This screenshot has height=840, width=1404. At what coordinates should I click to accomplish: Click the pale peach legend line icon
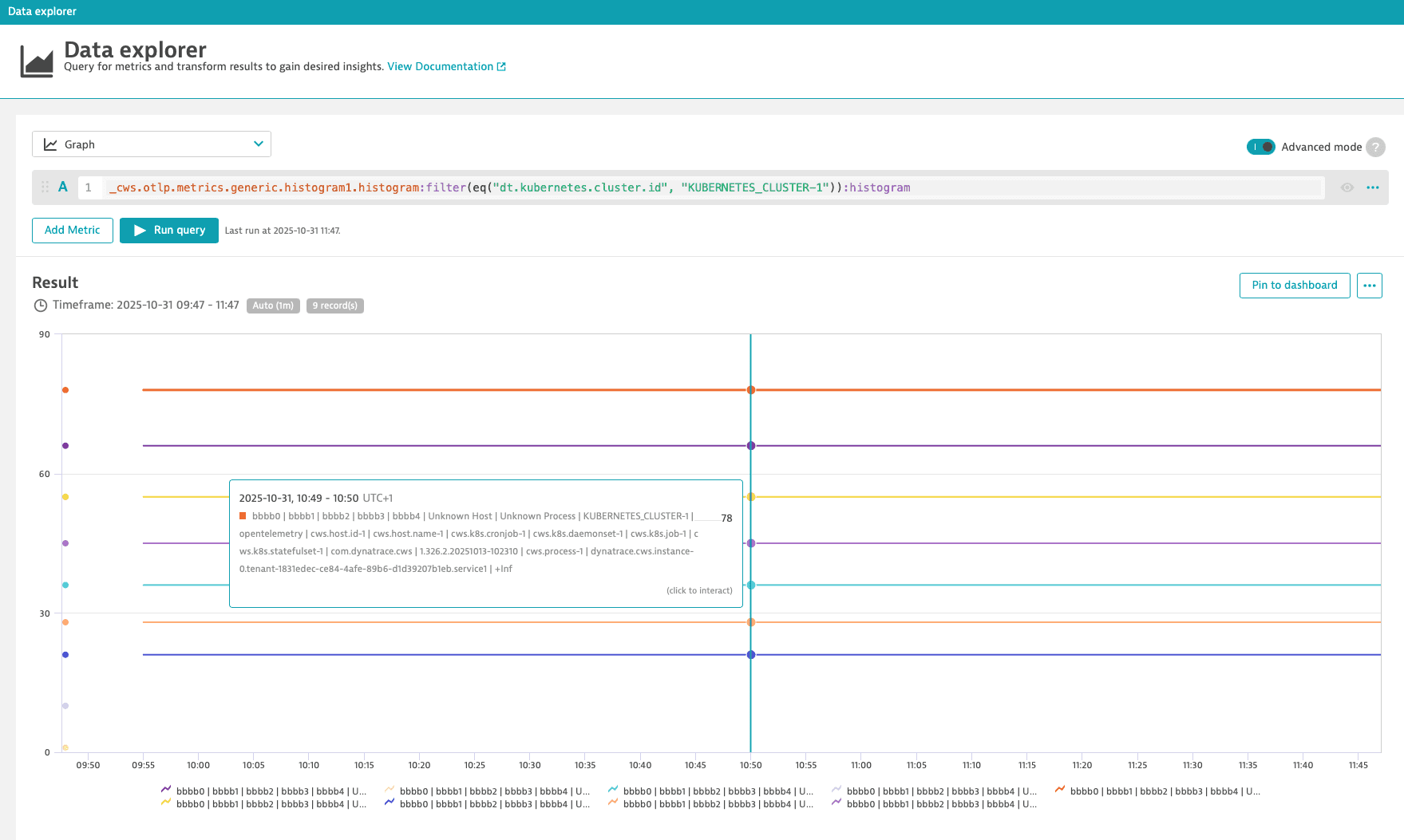pos(390,790)
